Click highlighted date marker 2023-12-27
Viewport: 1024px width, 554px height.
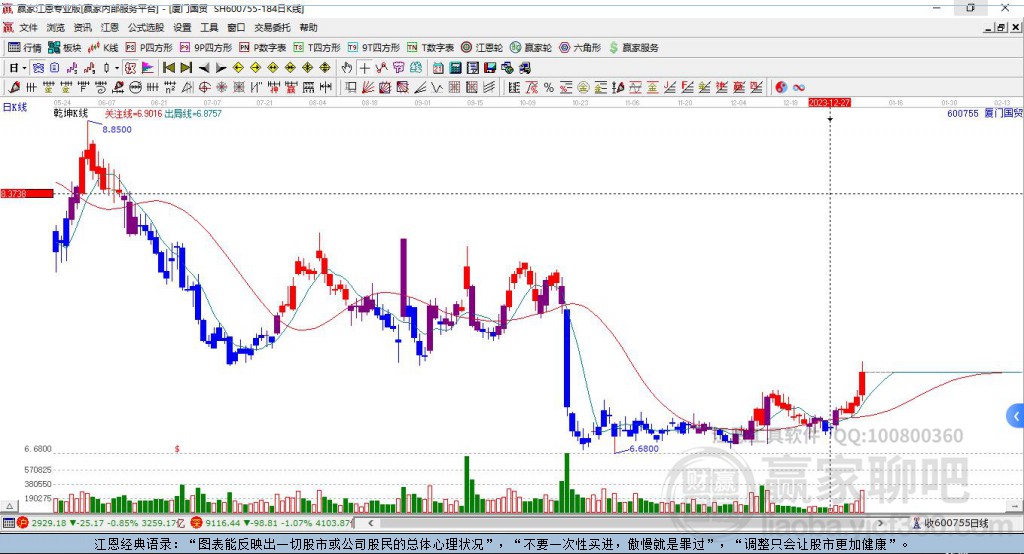pos(829,103)
